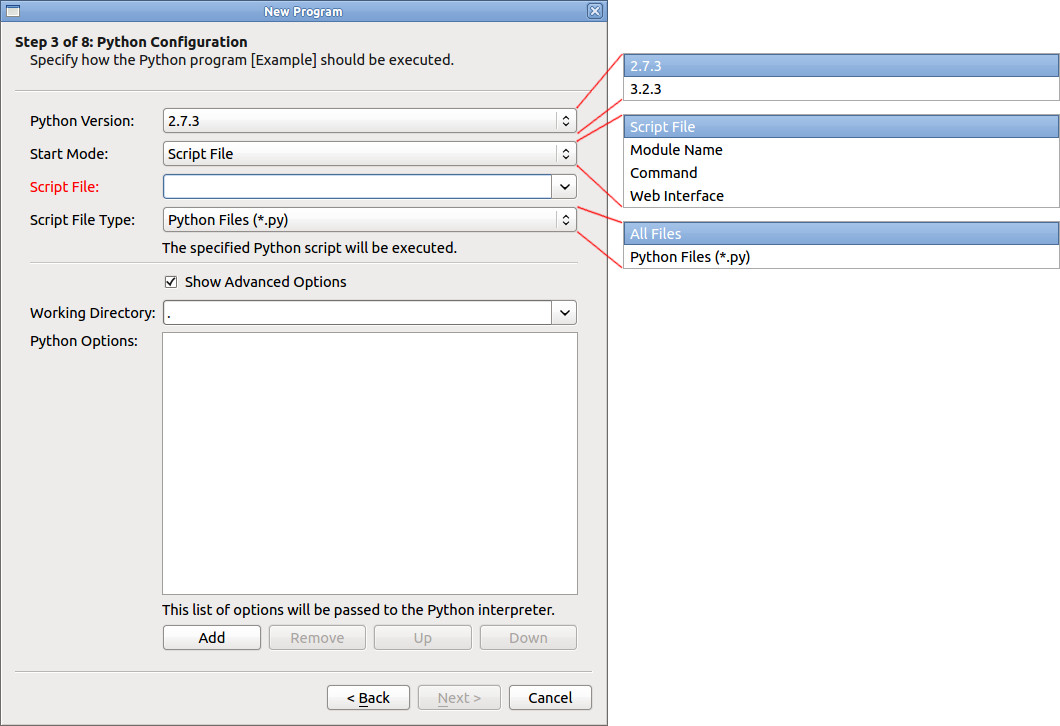Choose Module Name in start mode list
This screenshot has height=726, width=1060.
point(841,149)
